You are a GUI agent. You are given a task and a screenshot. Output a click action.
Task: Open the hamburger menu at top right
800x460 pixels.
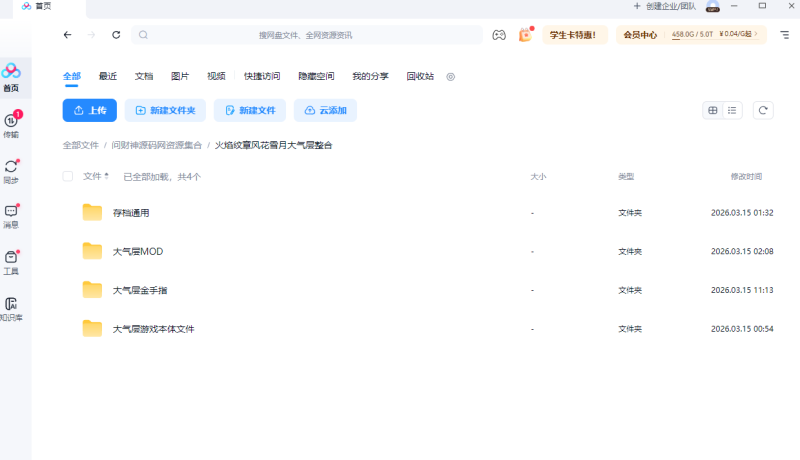tap(785, 35)
